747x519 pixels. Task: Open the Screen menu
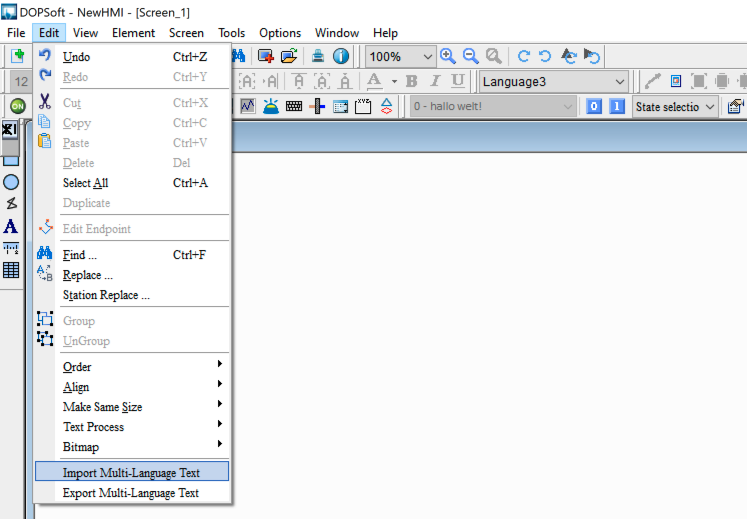pyautogui.click(x=186, y=33)
